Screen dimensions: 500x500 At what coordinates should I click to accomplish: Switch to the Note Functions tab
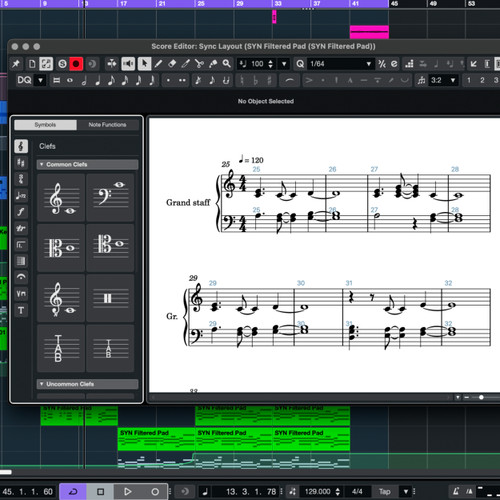point(107,125)
